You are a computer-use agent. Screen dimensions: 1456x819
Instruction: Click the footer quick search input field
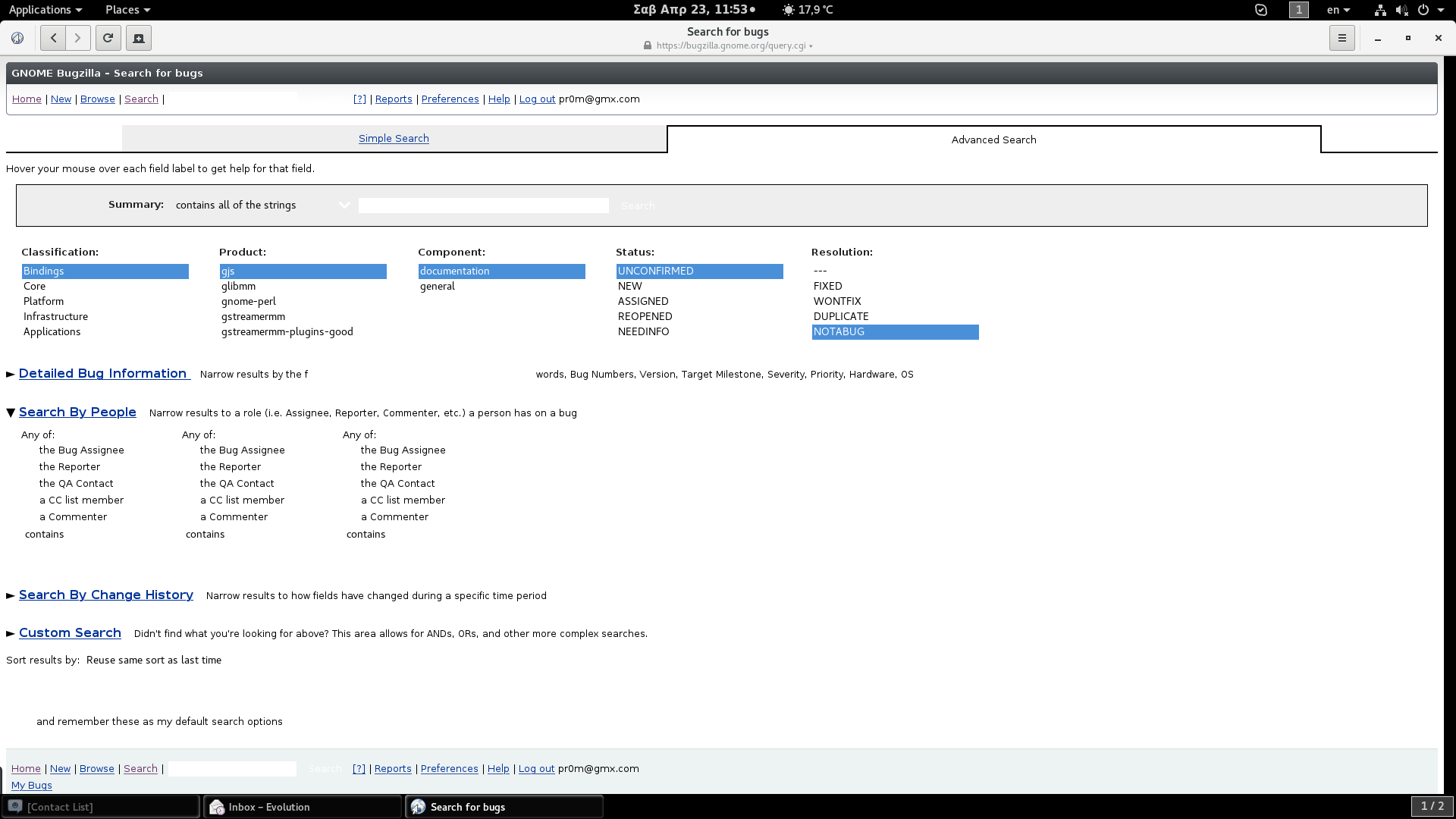pyautogui.click(x=232, y=768)
